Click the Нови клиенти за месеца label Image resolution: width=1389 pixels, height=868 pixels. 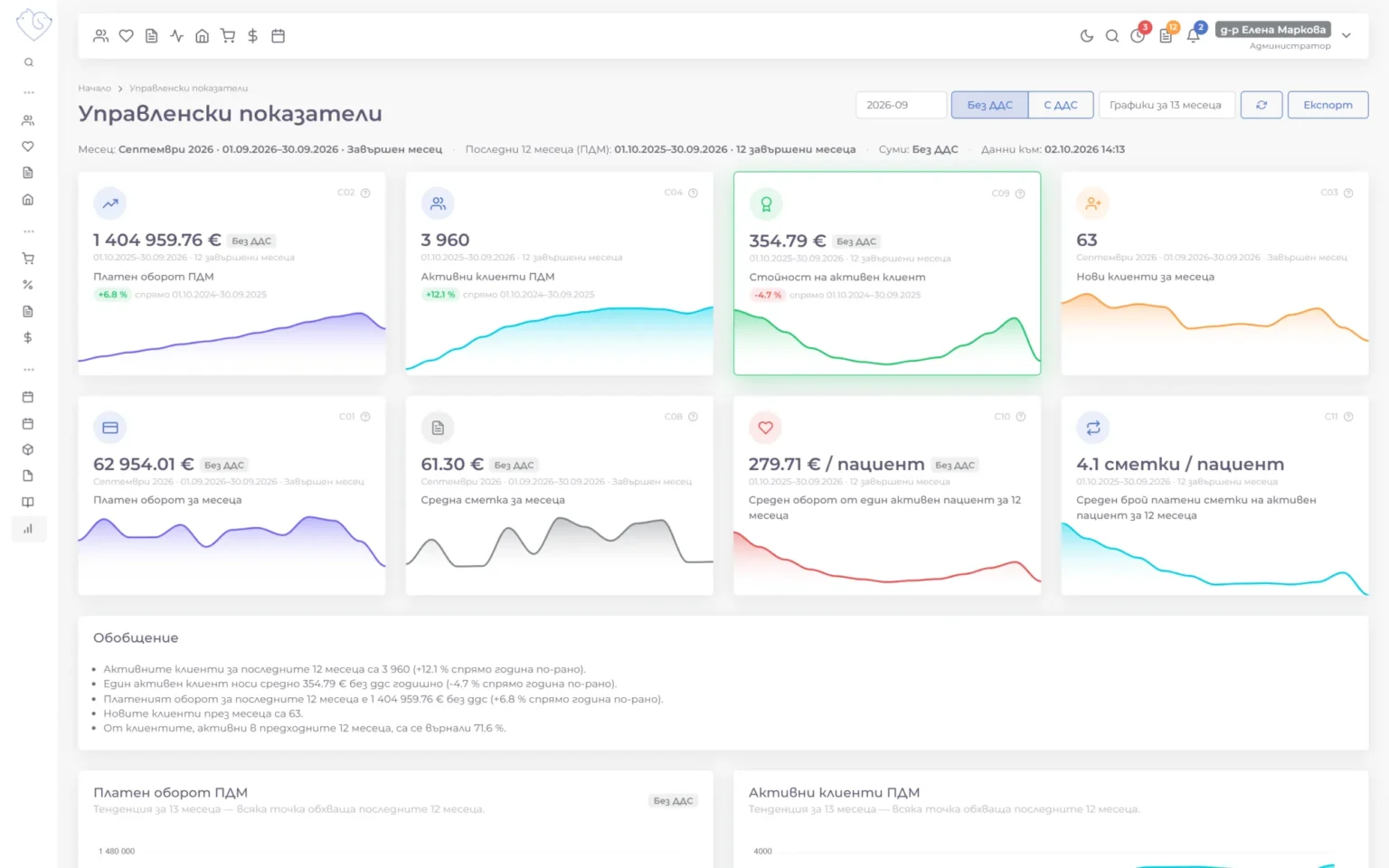(x=1145, y=277)
